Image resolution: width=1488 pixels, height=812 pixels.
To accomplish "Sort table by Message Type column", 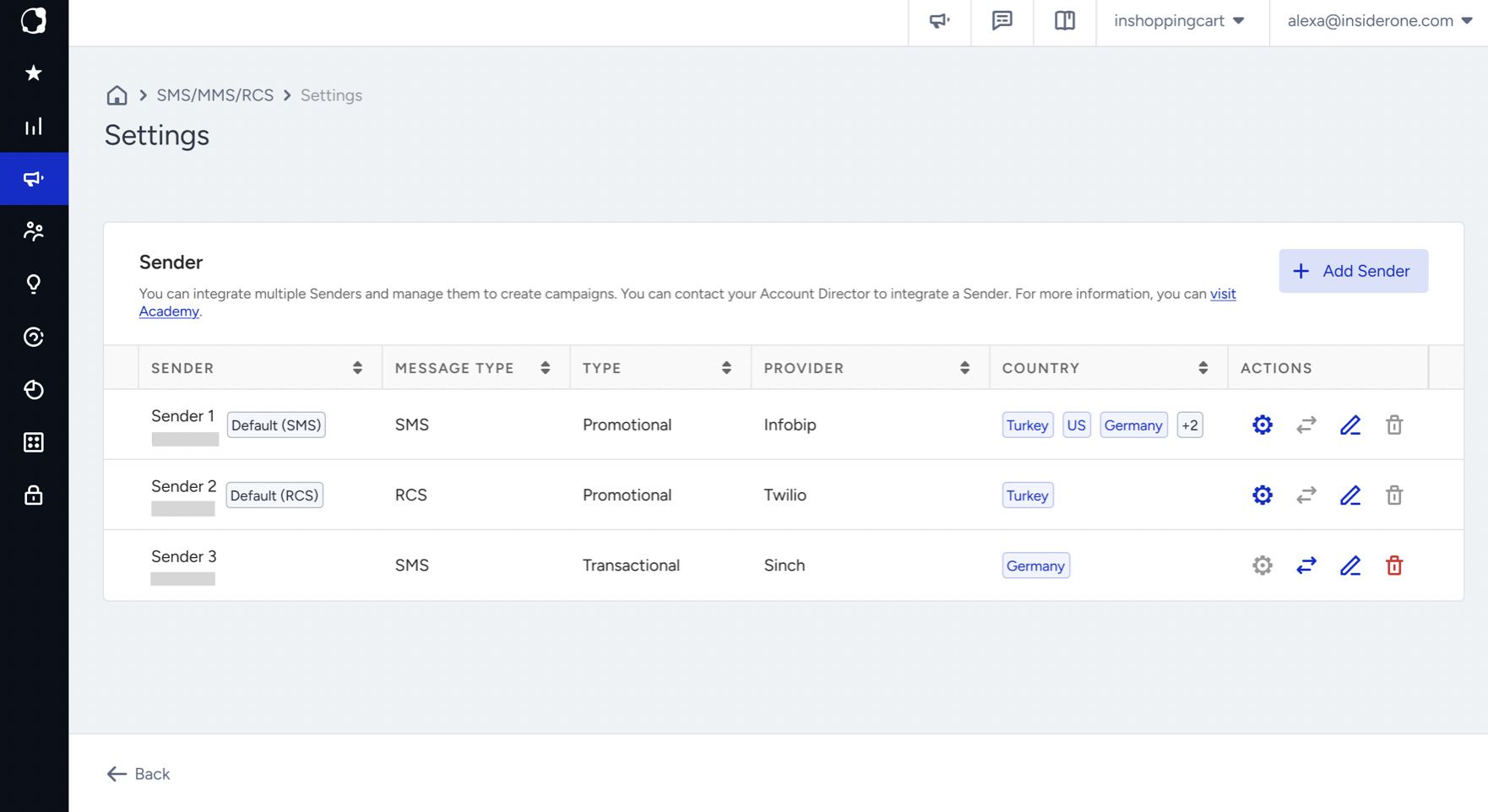I will coord(545,368).
